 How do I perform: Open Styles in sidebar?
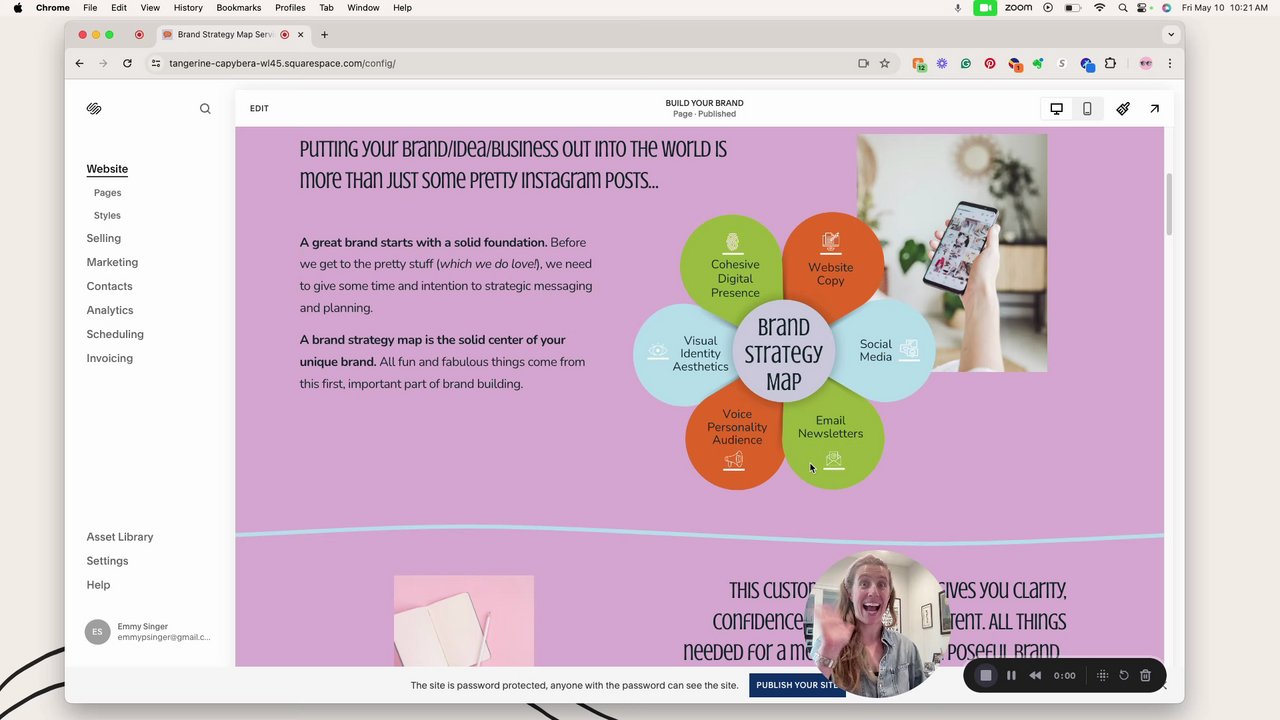coord(107,215)
